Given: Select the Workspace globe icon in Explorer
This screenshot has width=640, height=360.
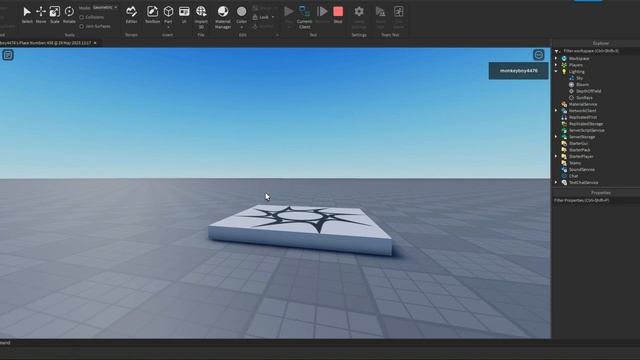Looking at the screenshot, I should click(x=564, y=59).
